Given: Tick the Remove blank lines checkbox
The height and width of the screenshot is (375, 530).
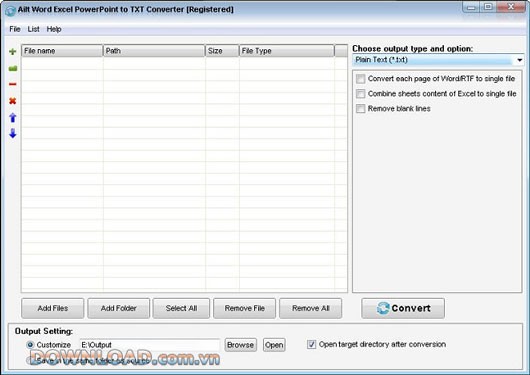Looking at the screenshot, I should (x=361, y=109).
